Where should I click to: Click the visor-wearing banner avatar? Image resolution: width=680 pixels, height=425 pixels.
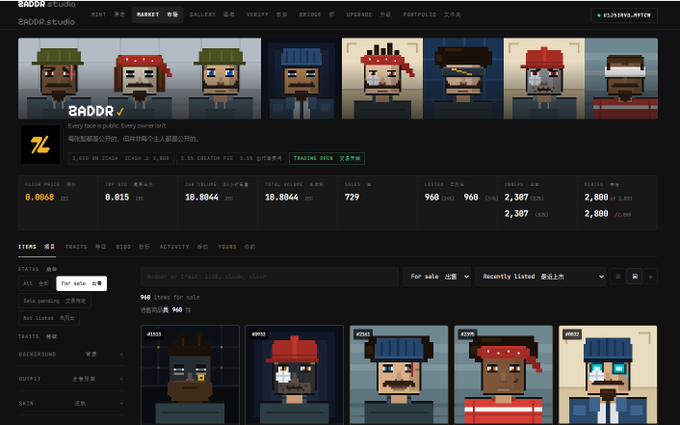(463, 78)
